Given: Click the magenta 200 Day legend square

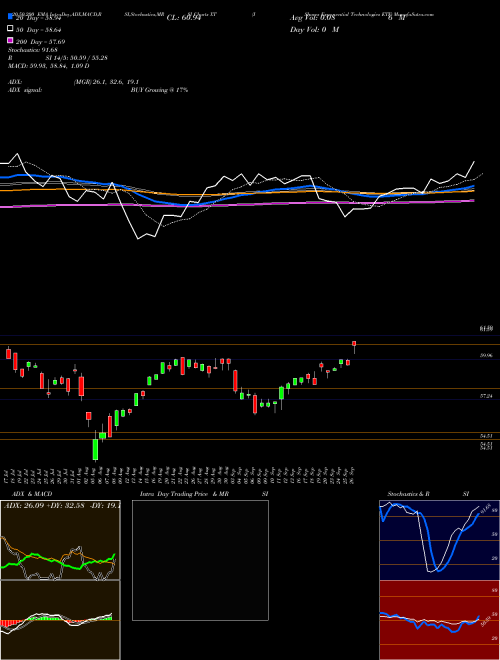Looking at the screenshot, I should (10, 40).
